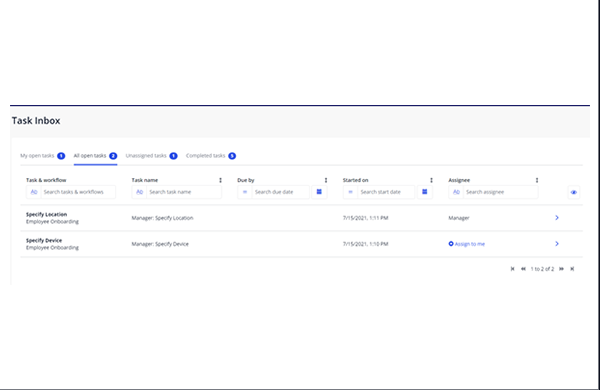Go to the first page
The width and height of the screenshot is (600, 390).
point(513,269)
